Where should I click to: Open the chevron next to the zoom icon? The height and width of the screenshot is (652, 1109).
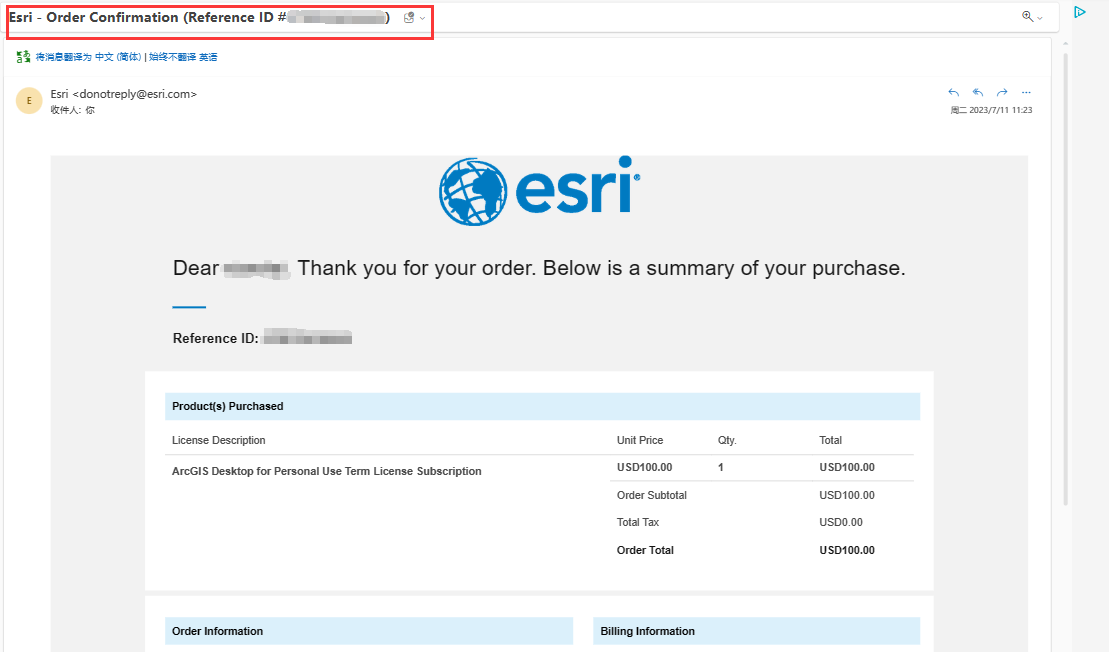pos(1040,18)
